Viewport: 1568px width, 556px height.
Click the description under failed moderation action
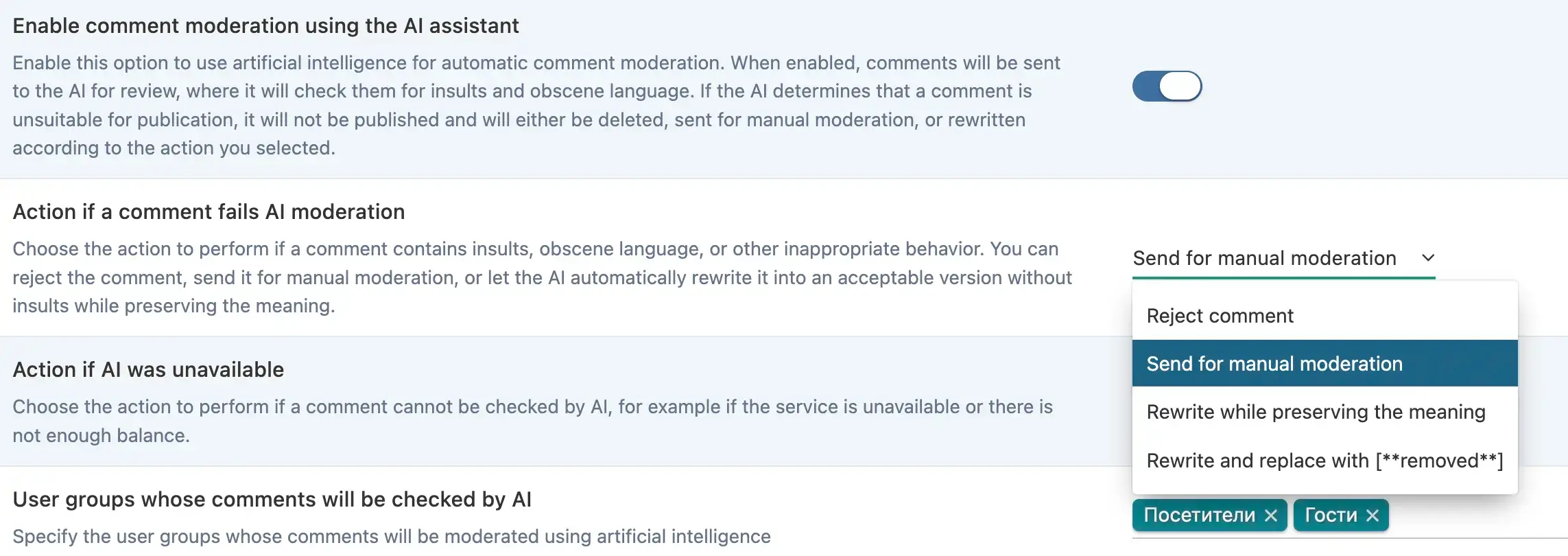542,277
